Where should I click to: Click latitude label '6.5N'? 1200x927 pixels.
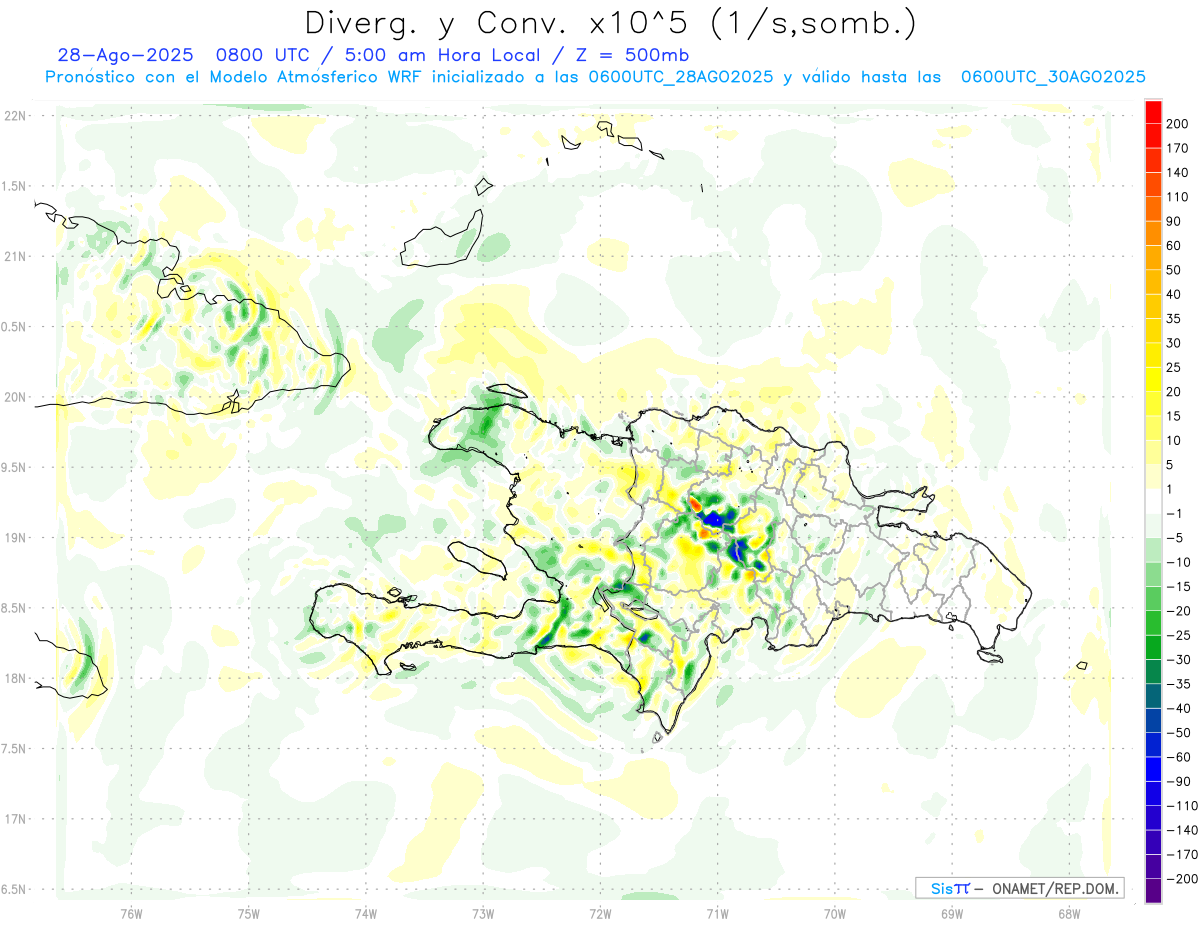click(12, 889)
